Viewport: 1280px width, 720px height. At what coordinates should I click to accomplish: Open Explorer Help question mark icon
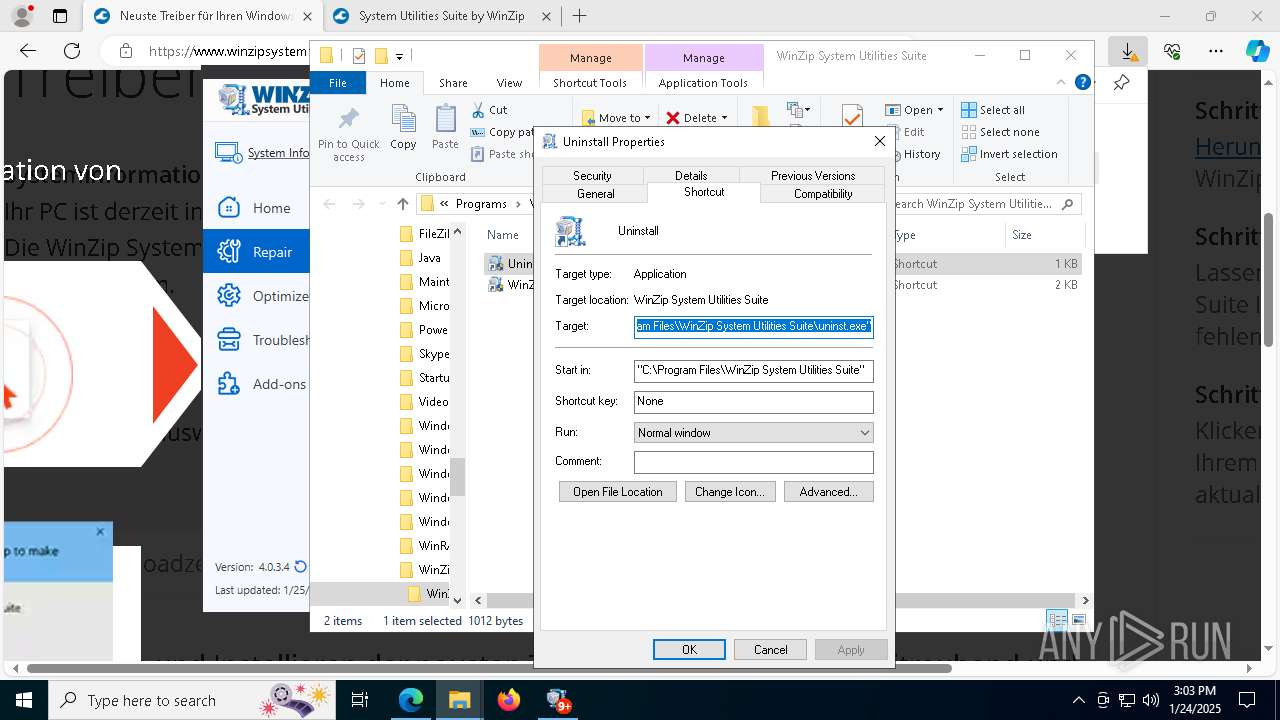point(1082,83)
